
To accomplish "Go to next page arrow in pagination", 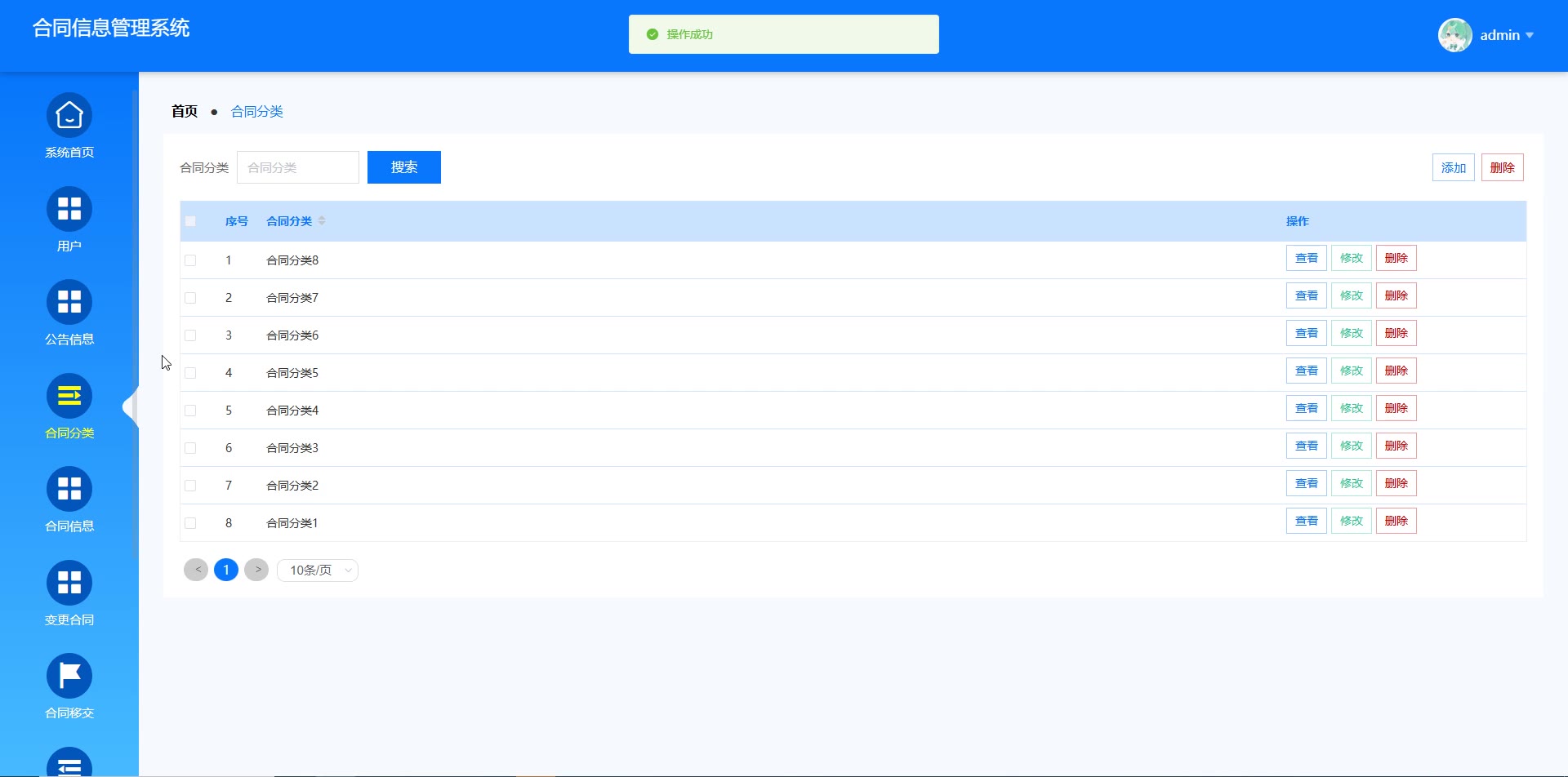I will click(x=256, y=570).
